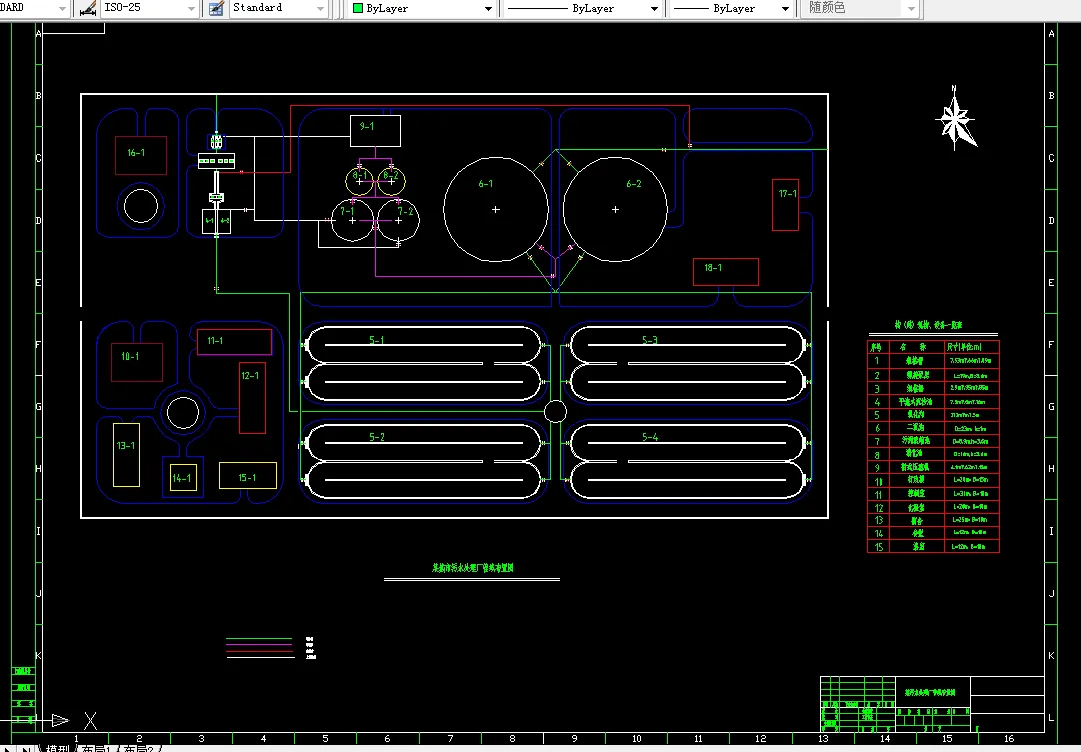The height and width of the screenshot is (752, 1081).
Task: Select the label 17-1 in the red box
Action: 787,194
